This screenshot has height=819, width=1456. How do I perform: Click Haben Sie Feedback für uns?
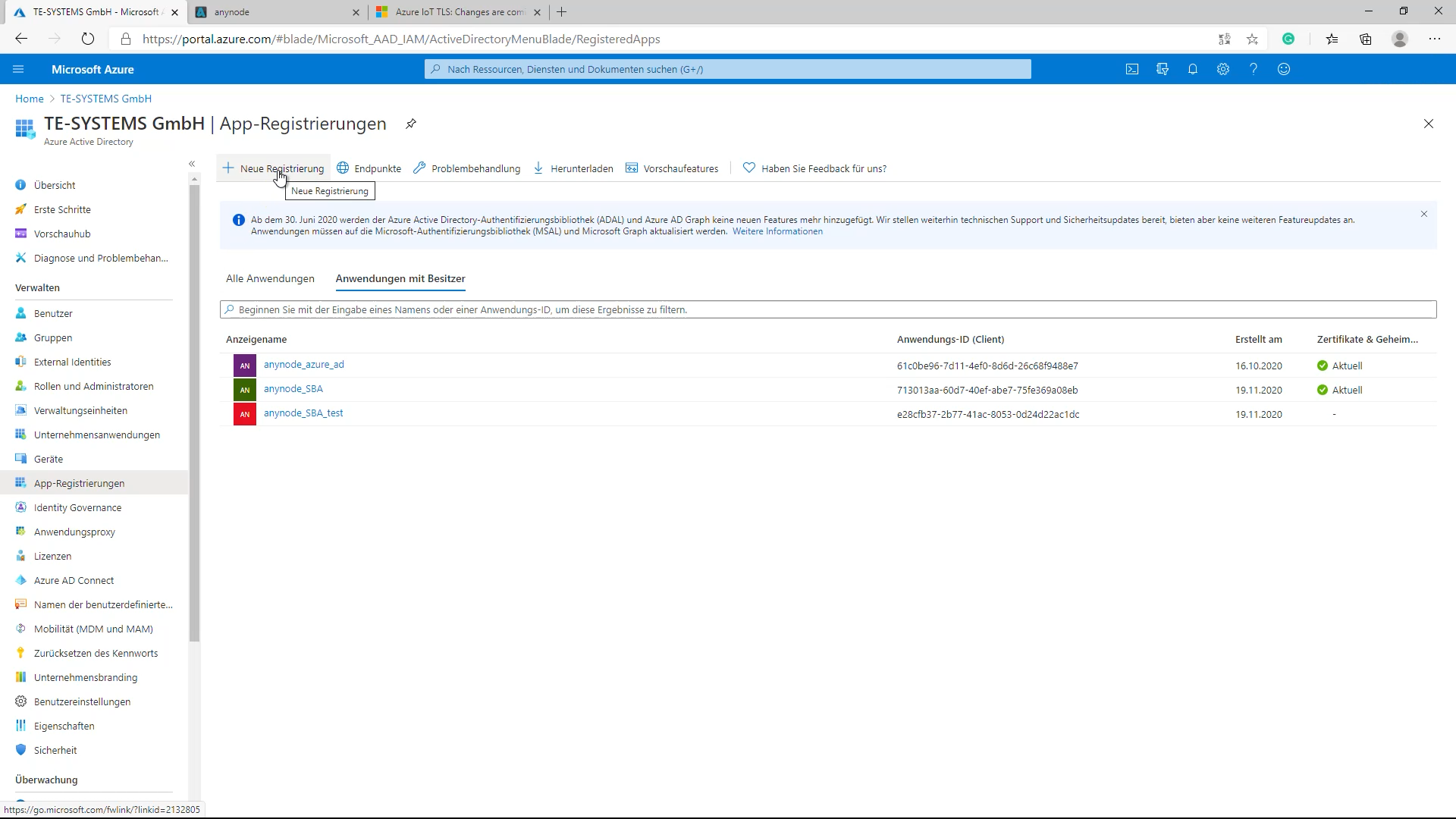pos(814,168)
